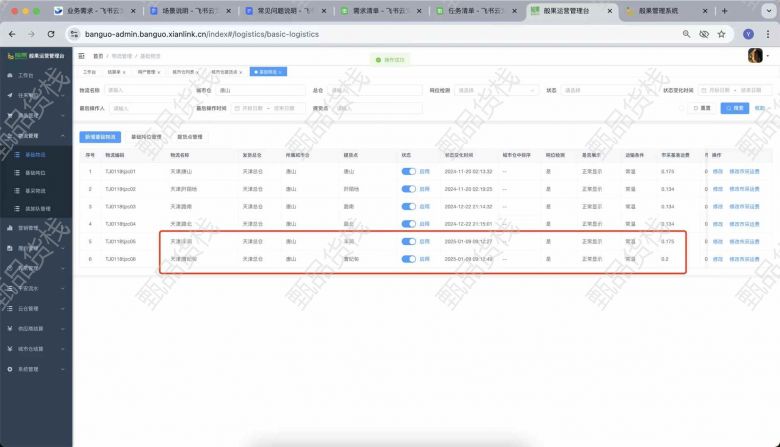This screenshot has width=780, height=447.
Task: Click the user avatar at top right
Action: coord(756,56)
